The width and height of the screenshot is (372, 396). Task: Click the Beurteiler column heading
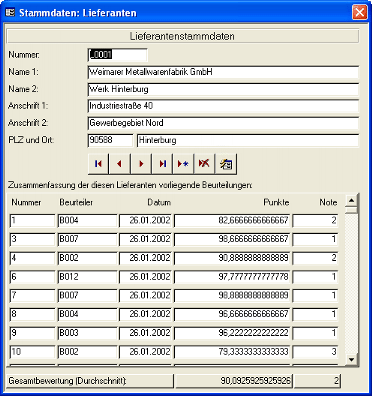[x=76, y=202]
